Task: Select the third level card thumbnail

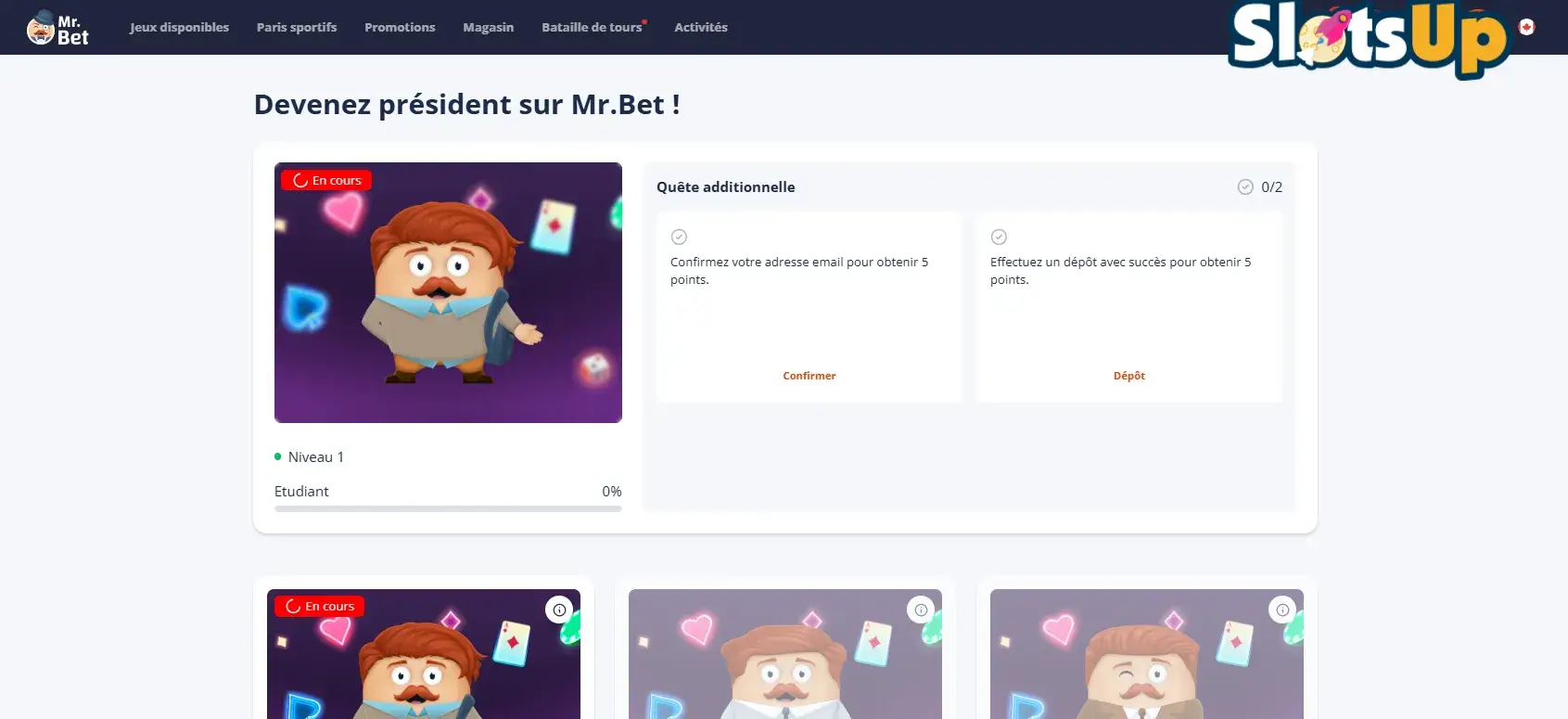Action: [1147, 654]
